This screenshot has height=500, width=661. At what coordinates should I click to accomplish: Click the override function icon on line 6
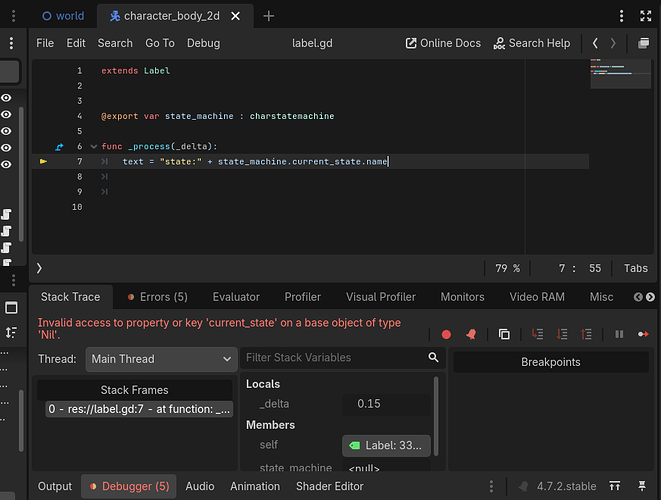tap(59, 147)
